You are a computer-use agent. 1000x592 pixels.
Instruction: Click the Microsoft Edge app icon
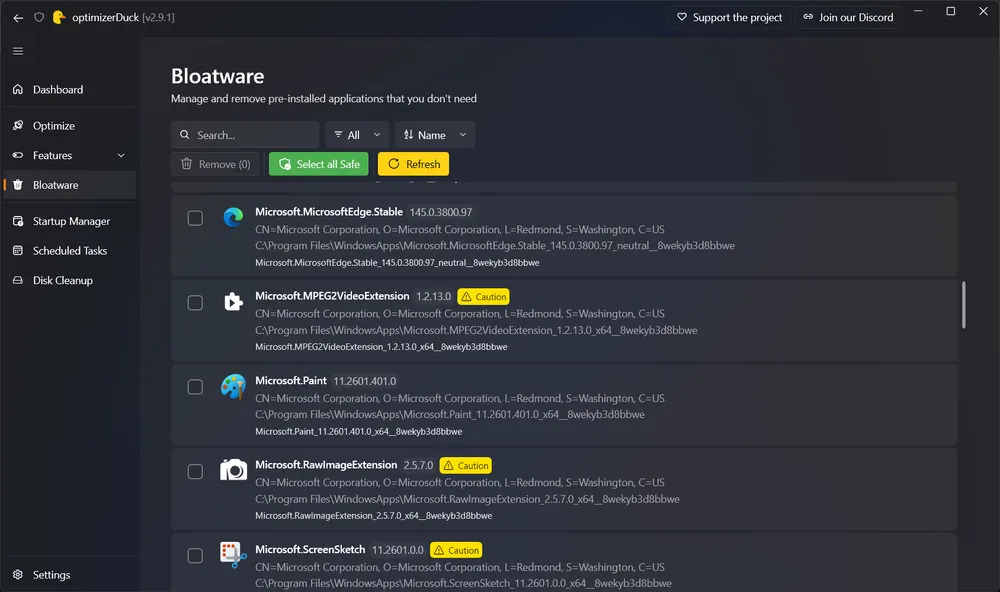pos(233,218)
